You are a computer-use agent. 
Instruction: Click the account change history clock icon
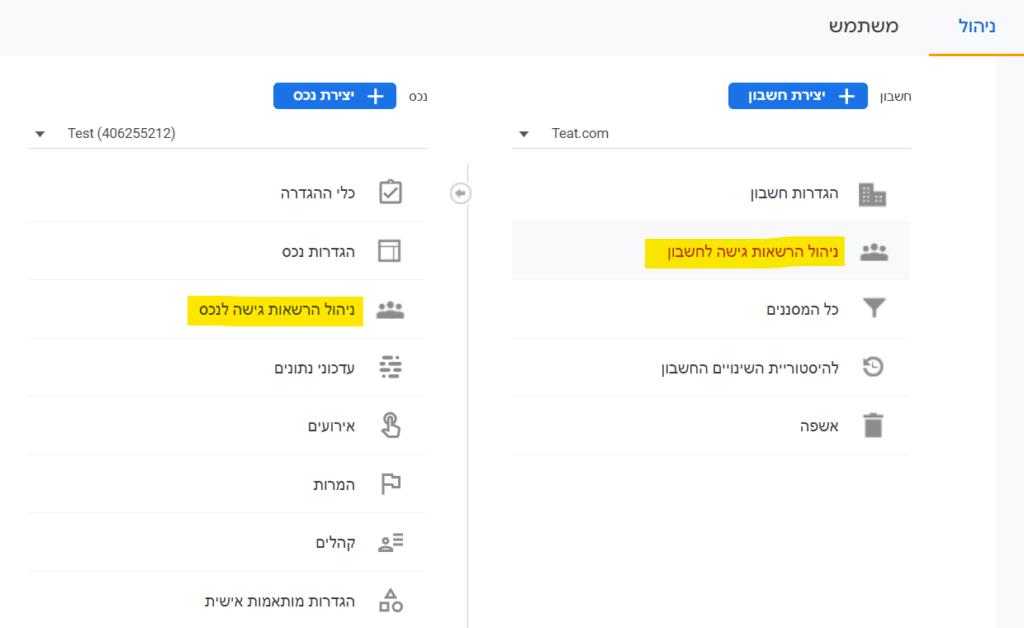873,367
